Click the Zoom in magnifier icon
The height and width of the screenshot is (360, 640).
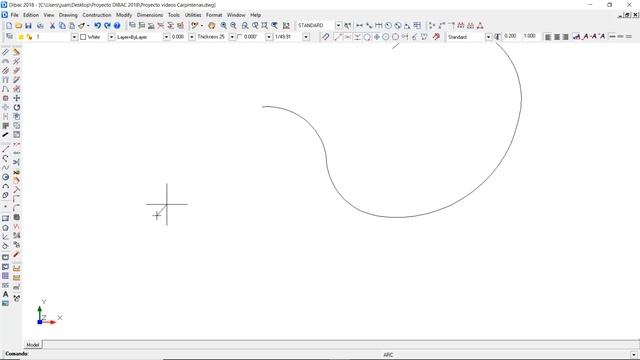click(223, 25)
